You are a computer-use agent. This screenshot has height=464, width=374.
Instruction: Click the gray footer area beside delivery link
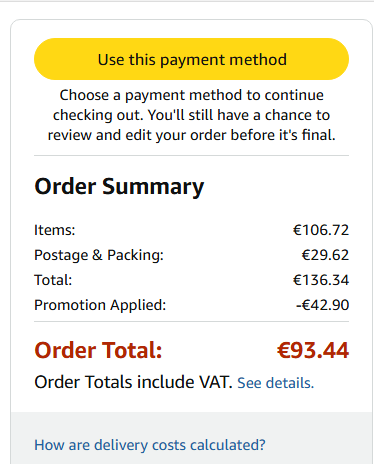pos(318,445)
